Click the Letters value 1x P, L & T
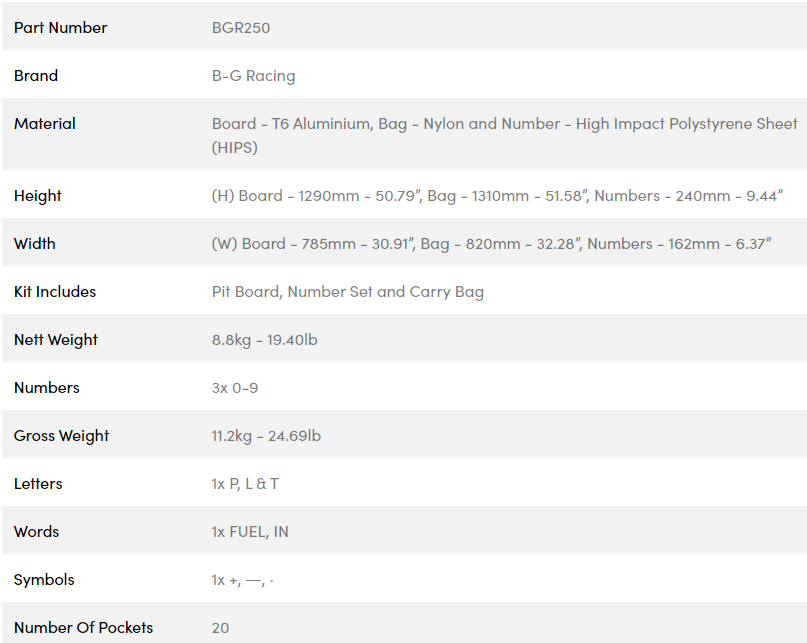The height and width of the screenshot is (643, 807). (x=245, y=484)
